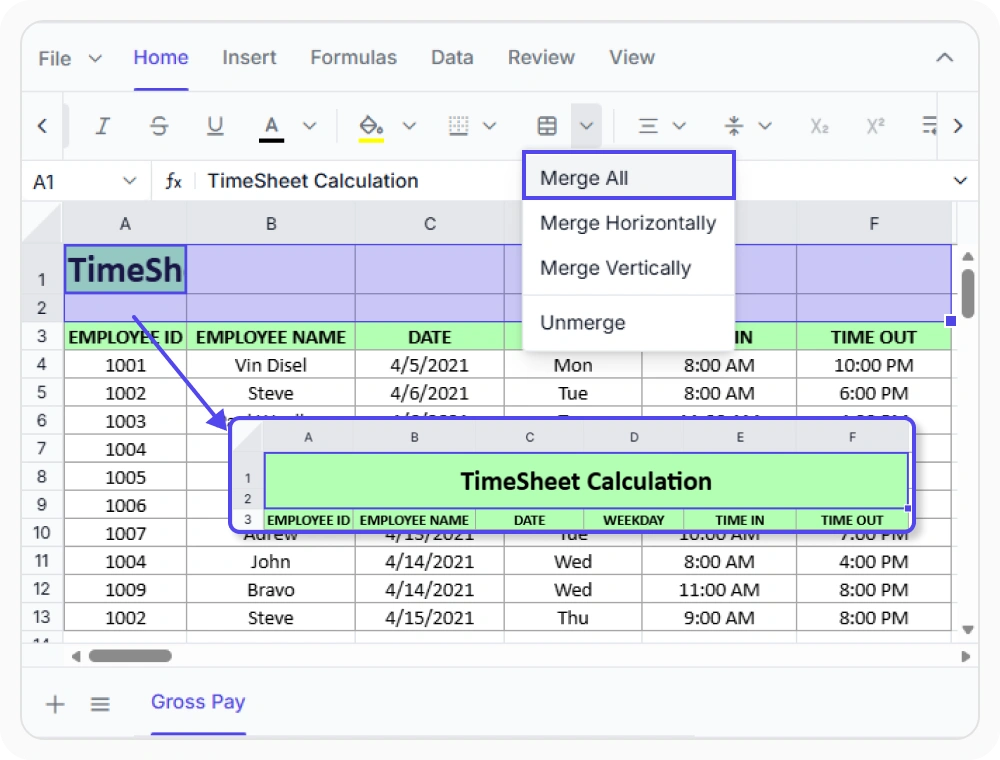The image size is (1000, 760).
Task: Select the row 11 header
Action: tap(42, 561)
